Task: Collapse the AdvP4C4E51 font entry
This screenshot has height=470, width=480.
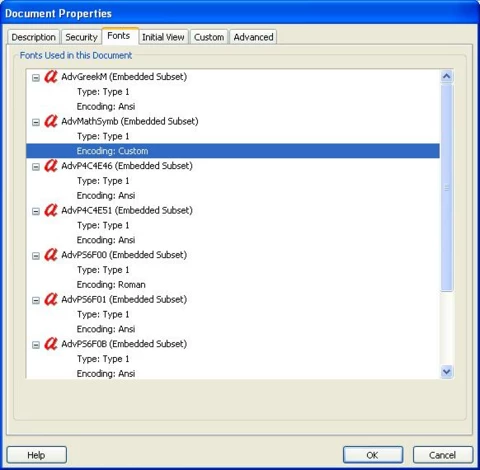Action: (x=36, y=212)
